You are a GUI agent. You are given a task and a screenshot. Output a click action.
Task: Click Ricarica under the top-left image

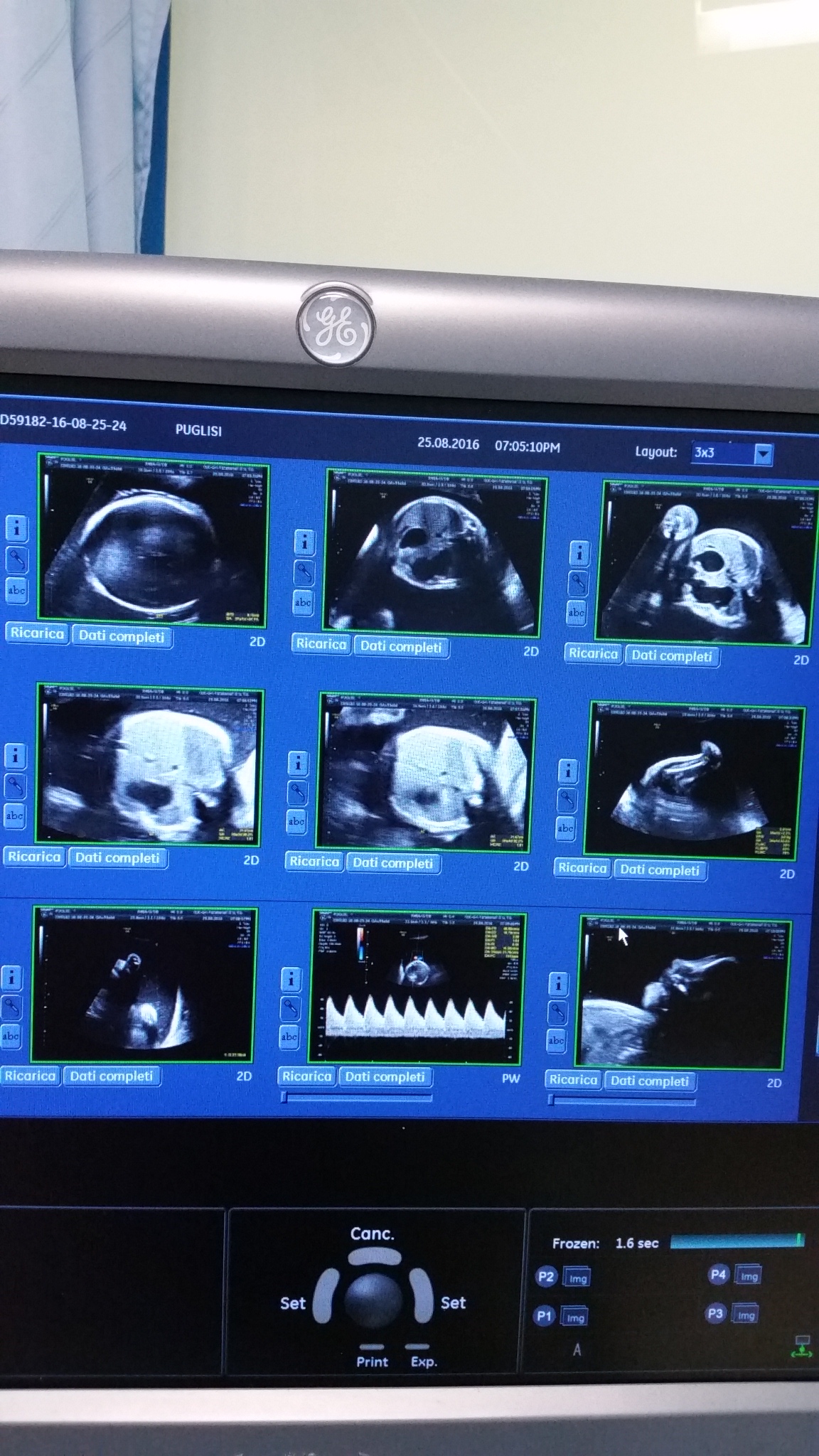point(37,633)
